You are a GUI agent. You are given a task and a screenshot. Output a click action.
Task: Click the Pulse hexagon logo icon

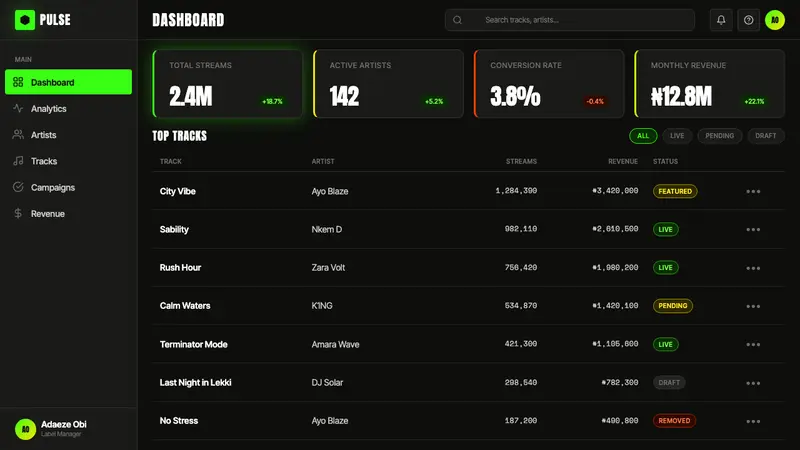(x=24, y=20)
